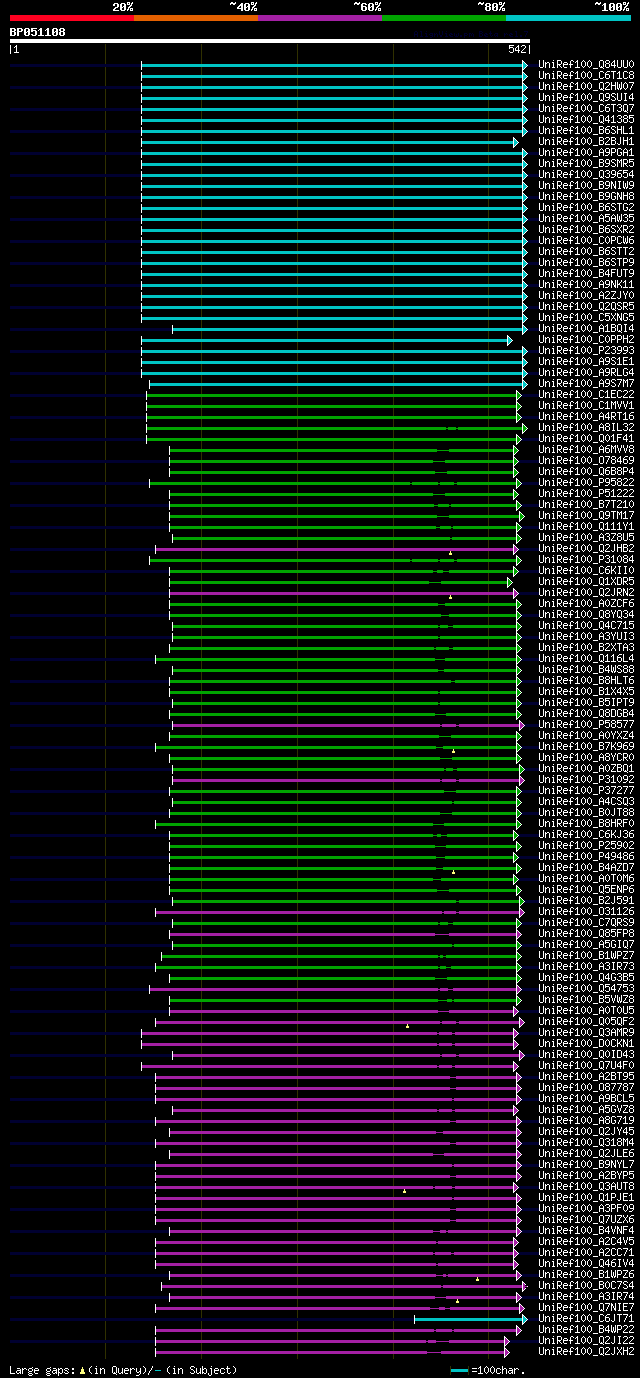The image size is (640, 1378).
Task: Click the UniRef100_P31092 hit label
Action: [586, 779]
